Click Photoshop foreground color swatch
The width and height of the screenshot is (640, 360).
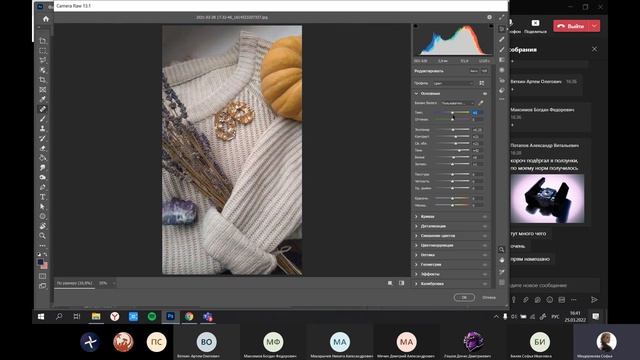point(40,262)
